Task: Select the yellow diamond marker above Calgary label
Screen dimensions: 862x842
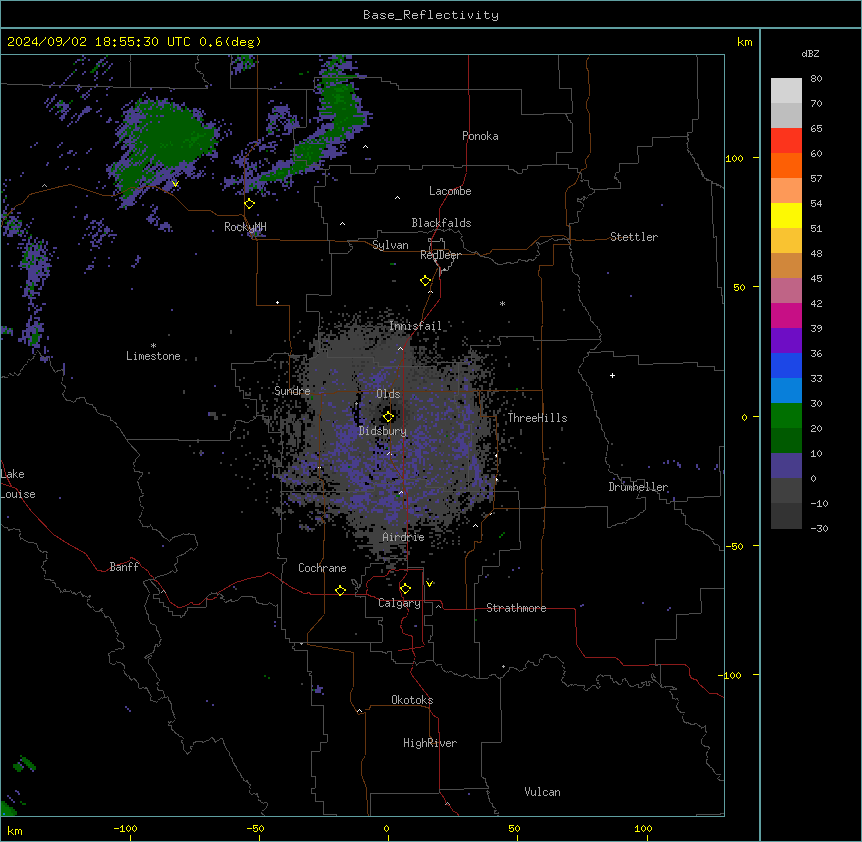Action: coord(405,589)
